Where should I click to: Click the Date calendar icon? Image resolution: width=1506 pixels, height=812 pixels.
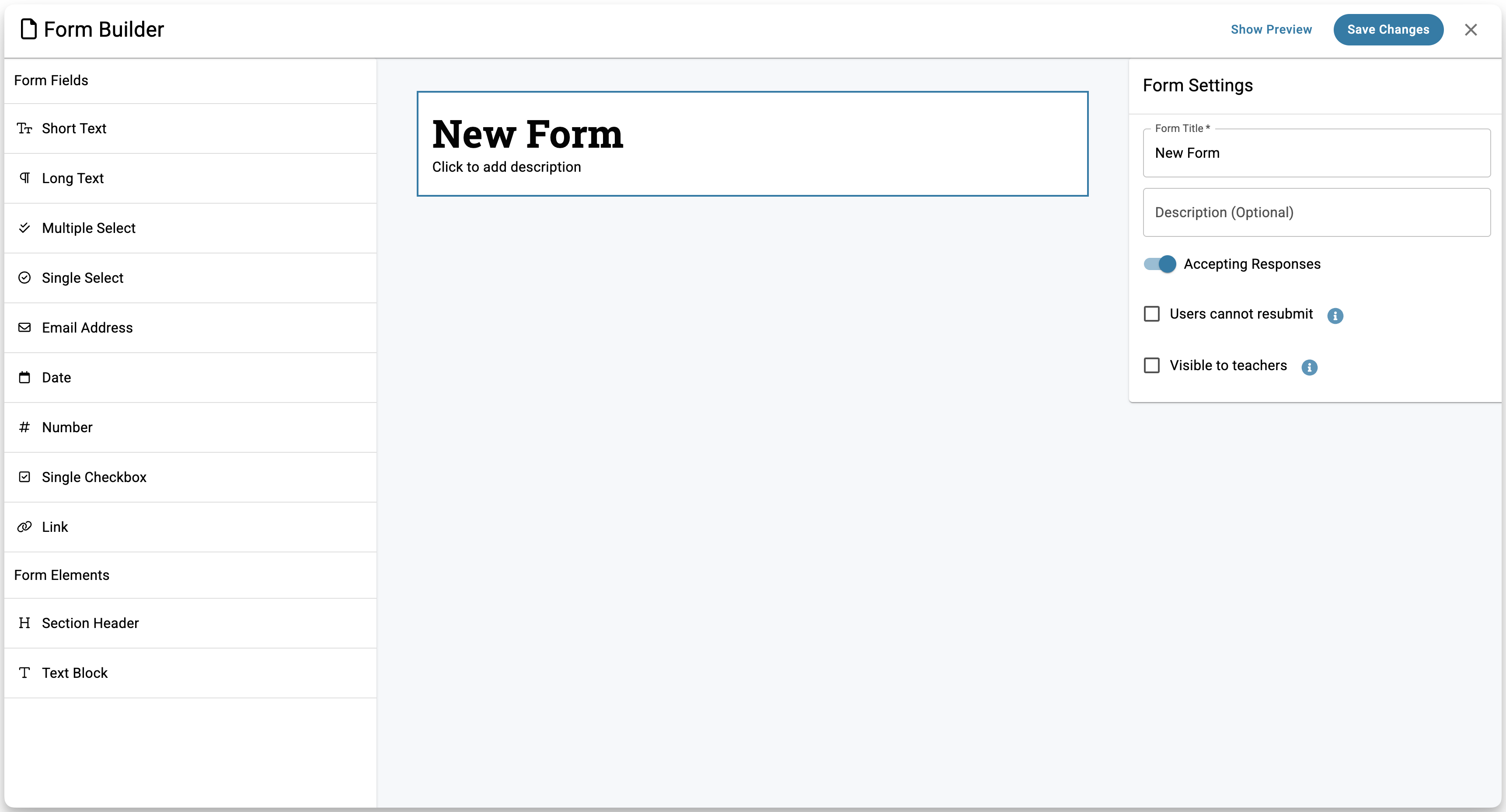24,378
